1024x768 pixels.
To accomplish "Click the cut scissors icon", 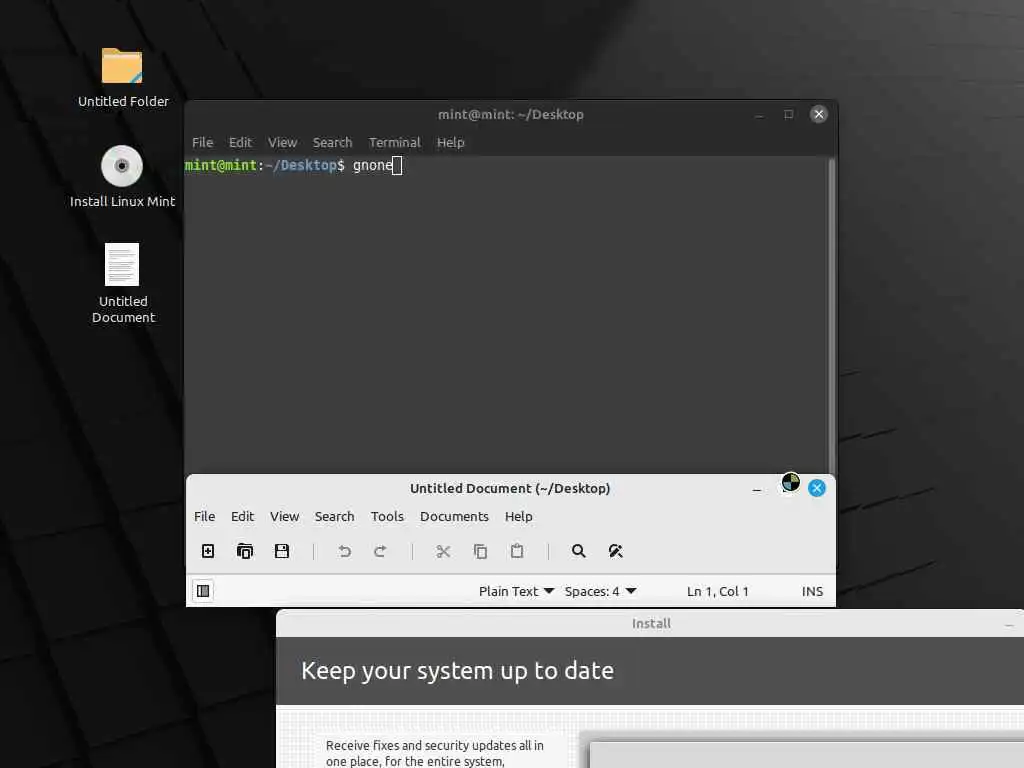I will [443, 551].
